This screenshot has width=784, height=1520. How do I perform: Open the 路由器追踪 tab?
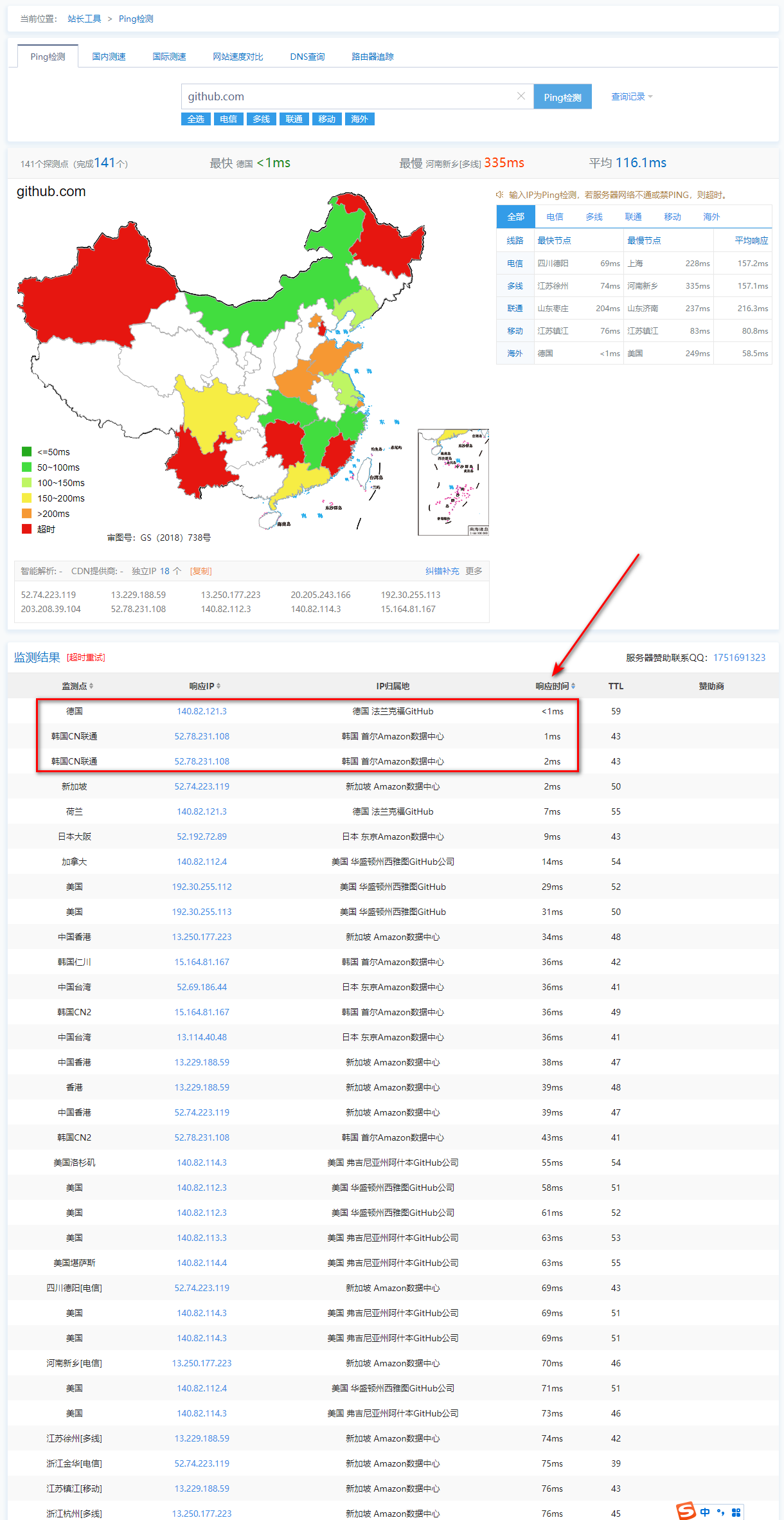point(372,57)
